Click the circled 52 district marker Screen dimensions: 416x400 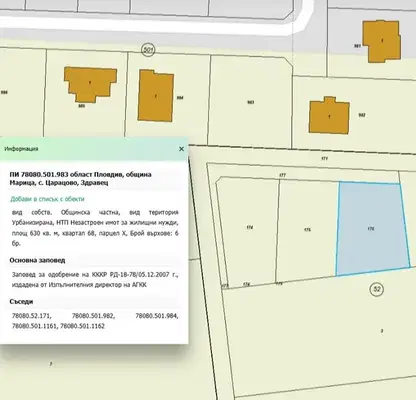pyautogui.click(x=377, y=289)
